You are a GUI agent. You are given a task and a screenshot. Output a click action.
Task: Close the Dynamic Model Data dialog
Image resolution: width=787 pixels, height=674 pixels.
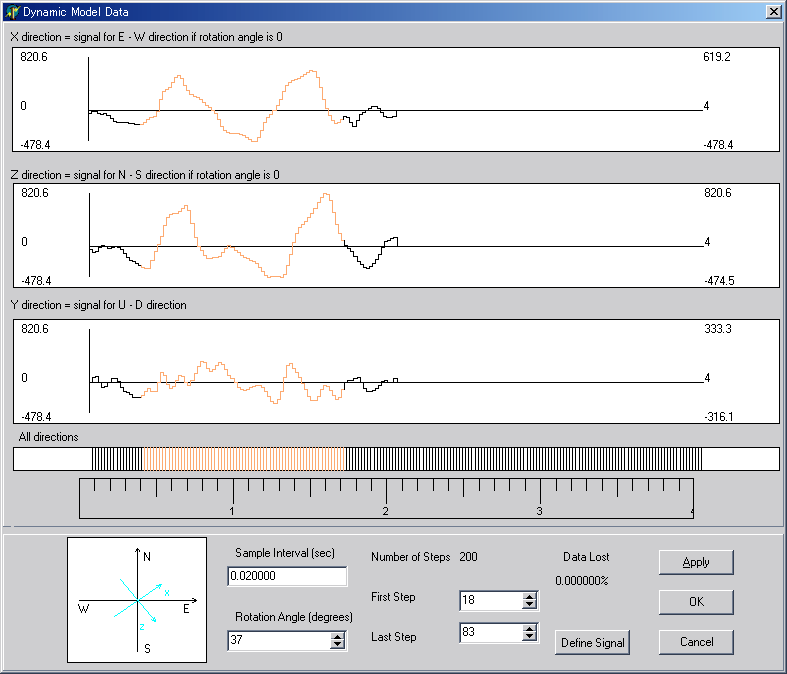773,11
